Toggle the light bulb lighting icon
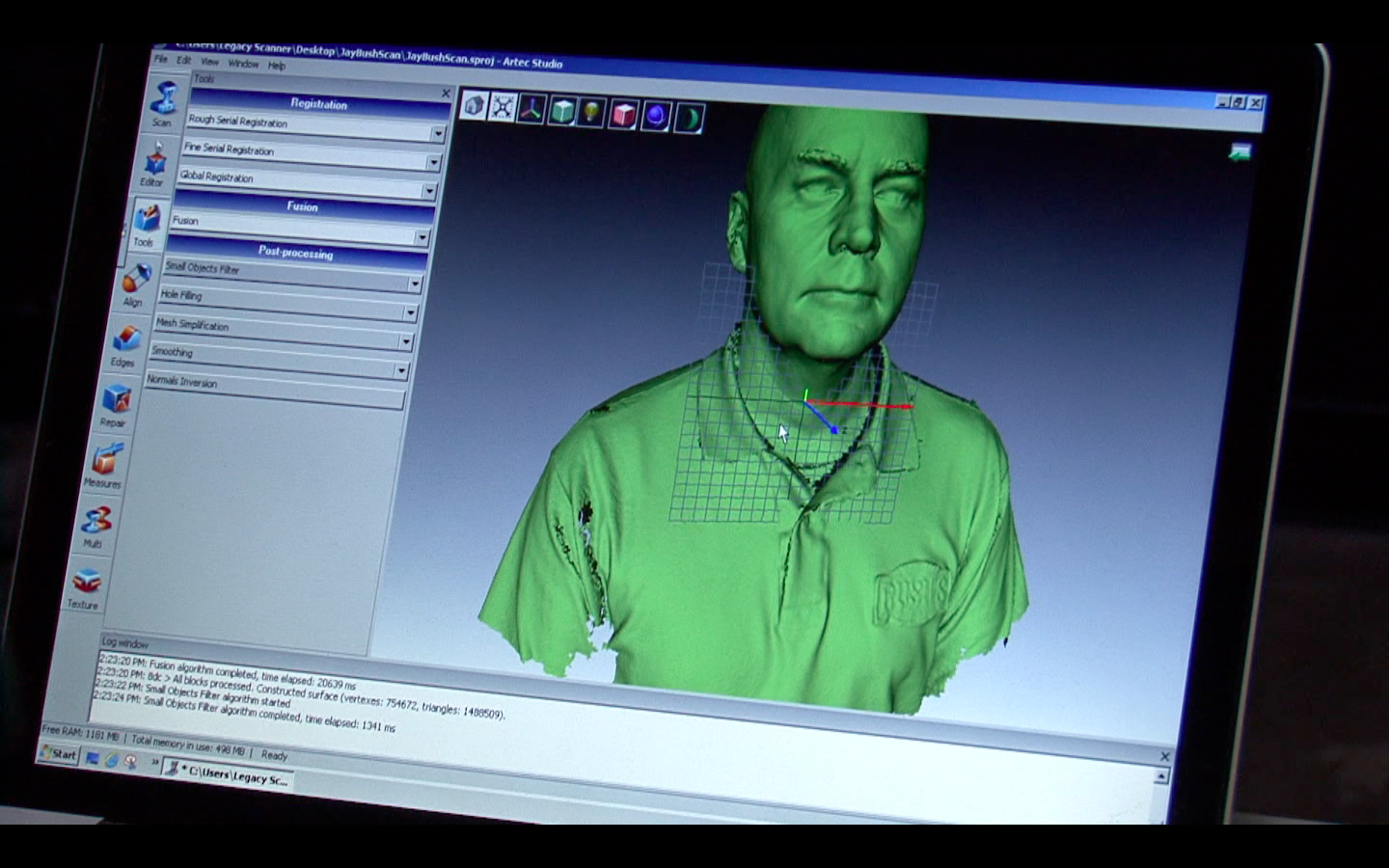 591,113
